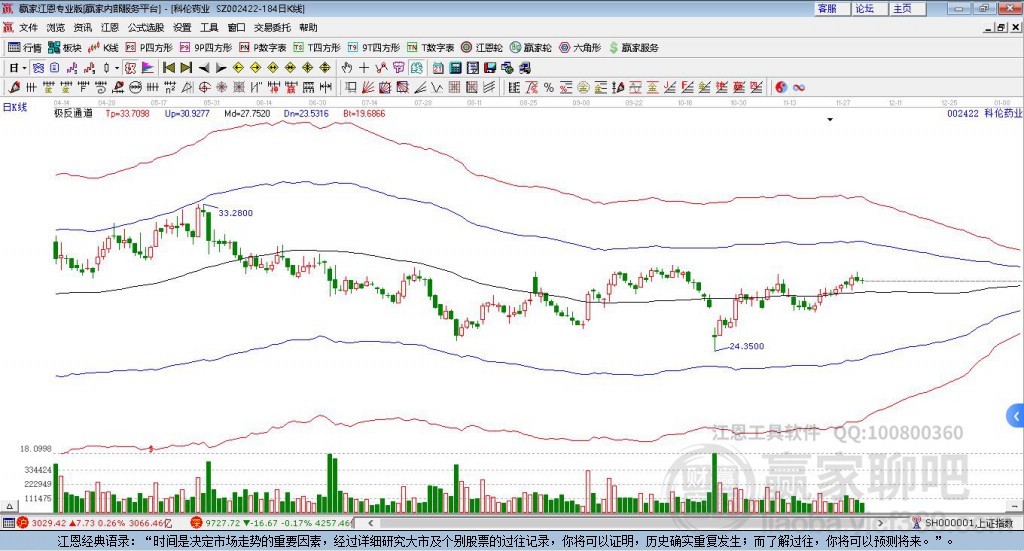This screenshot has width=1024, height=551.
Task: Click the red-blue yin-yang icon
Action: [x=781, y=87]
